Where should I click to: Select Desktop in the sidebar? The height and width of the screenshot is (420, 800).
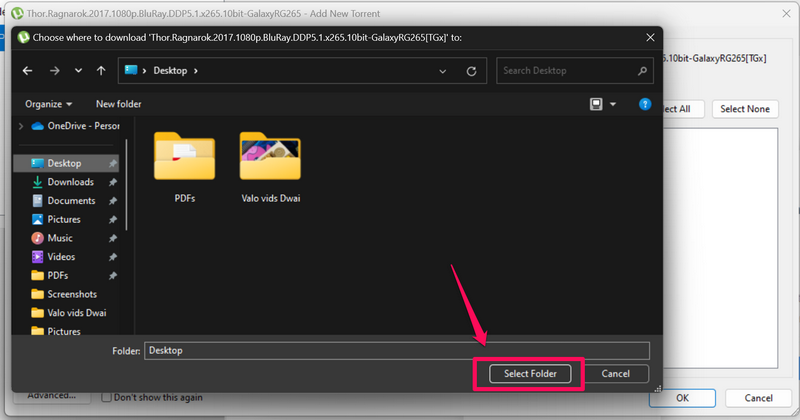point(66,163)
